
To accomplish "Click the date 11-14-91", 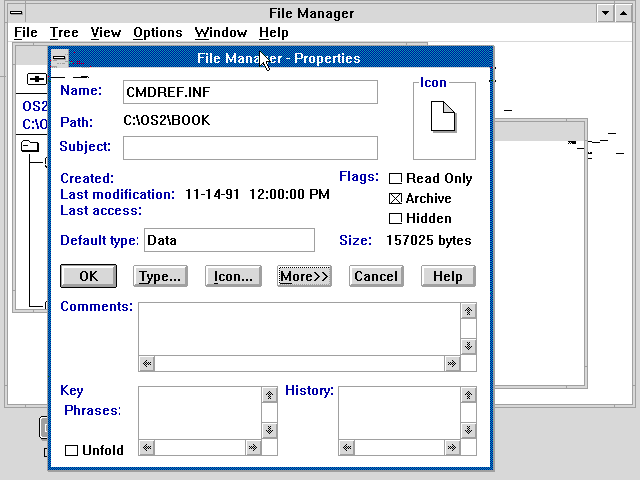I will click(212, 194).
